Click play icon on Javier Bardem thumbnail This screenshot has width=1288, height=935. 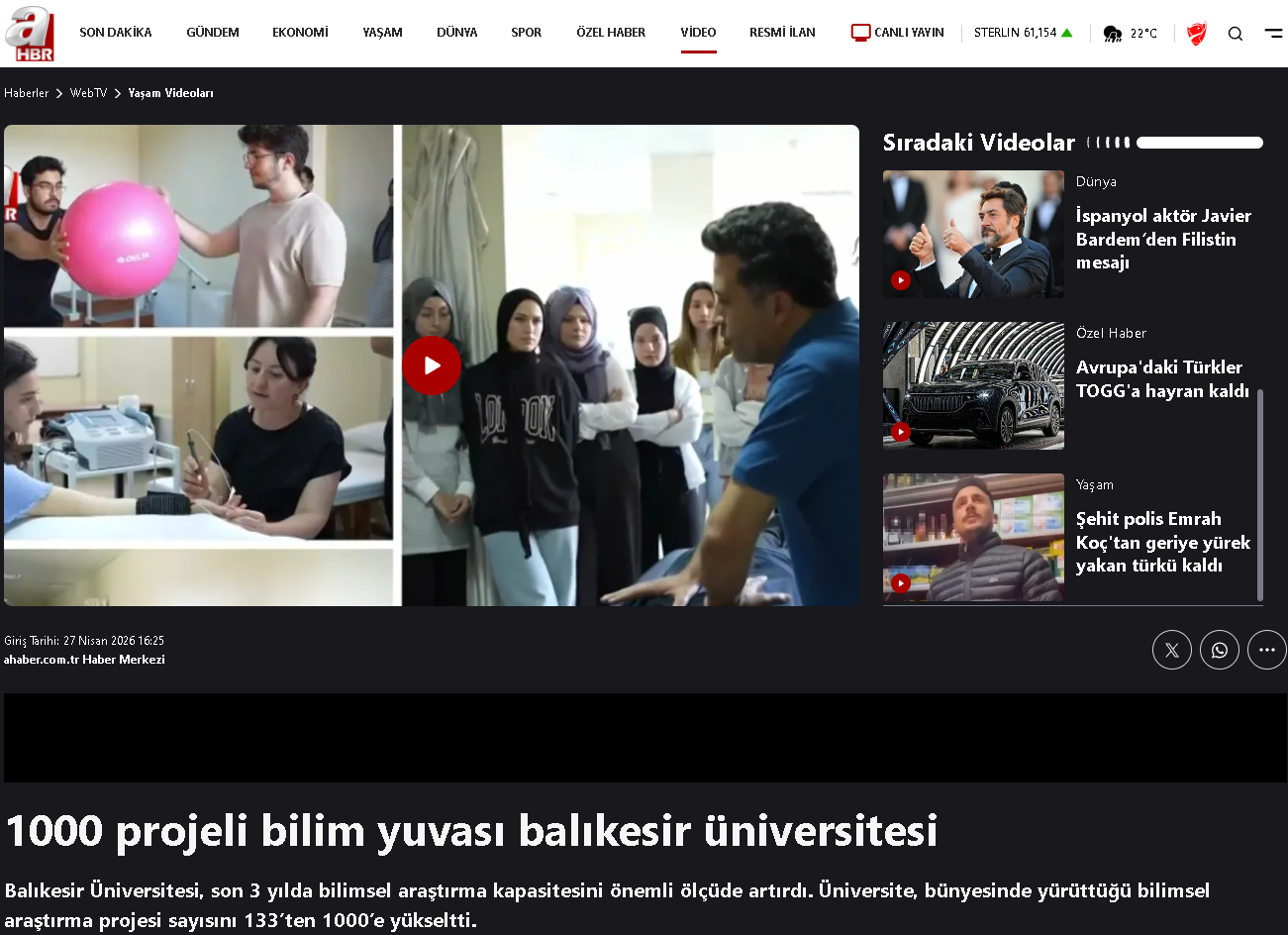coord(900,280)
